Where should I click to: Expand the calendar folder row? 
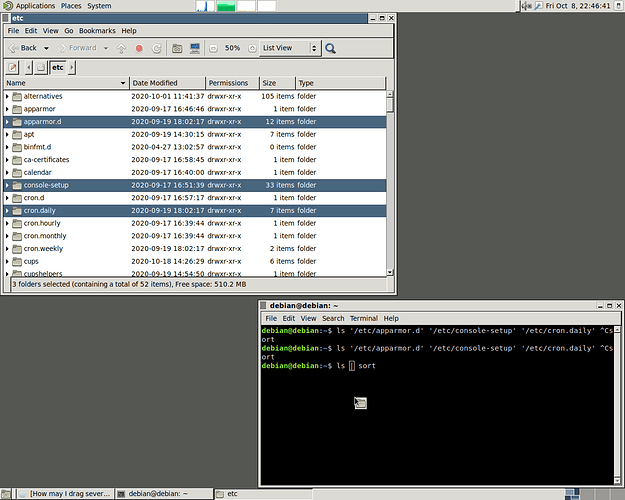coord(7,173)
